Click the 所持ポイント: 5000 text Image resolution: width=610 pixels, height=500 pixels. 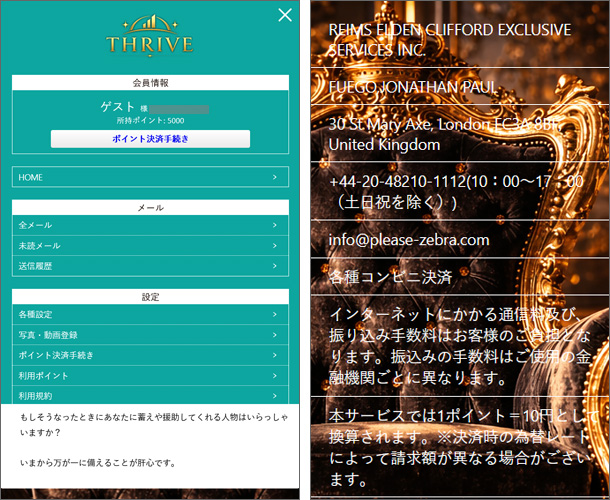150,121
